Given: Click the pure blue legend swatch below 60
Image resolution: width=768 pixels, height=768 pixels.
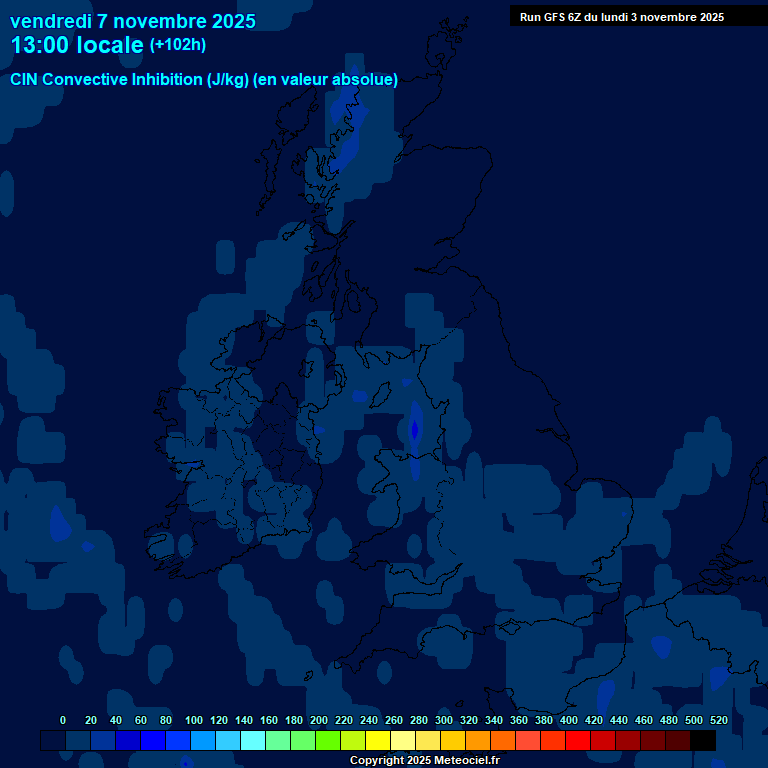Looking at the screenshot, I should tap(153, 741).
